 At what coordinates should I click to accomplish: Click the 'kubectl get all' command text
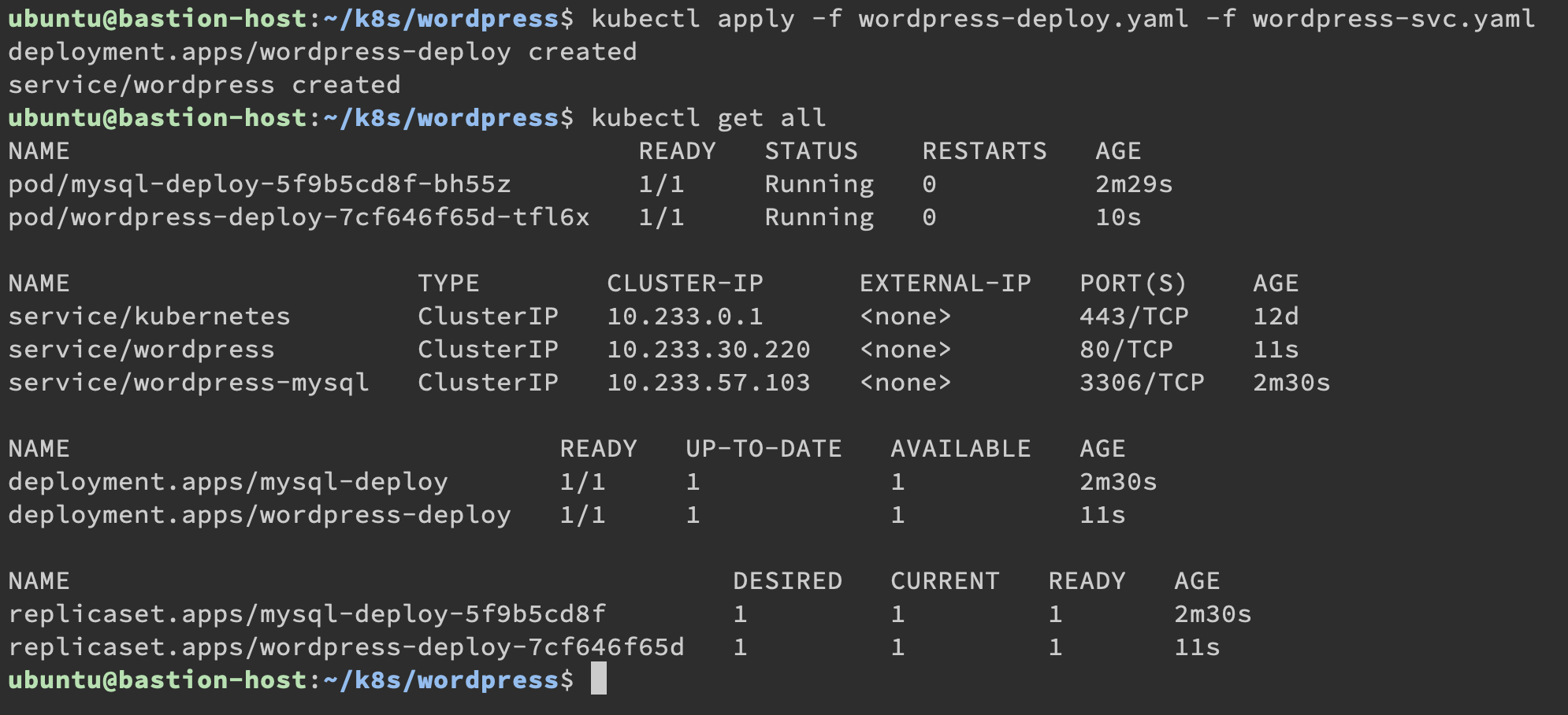(708, 118)
